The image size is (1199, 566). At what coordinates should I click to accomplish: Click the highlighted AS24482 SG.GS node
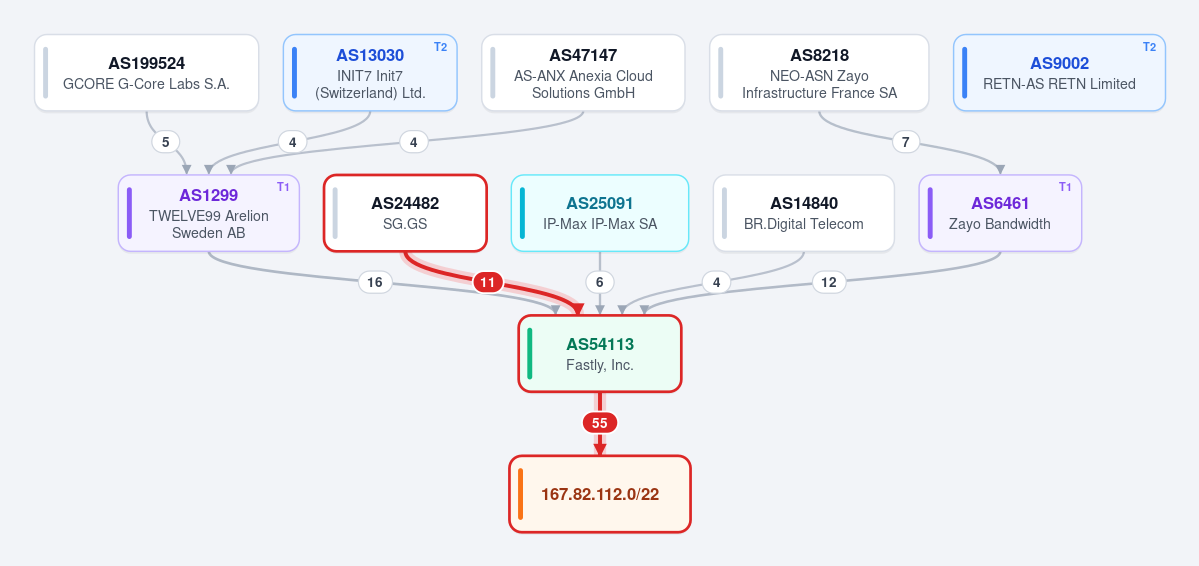coord(405,213)
